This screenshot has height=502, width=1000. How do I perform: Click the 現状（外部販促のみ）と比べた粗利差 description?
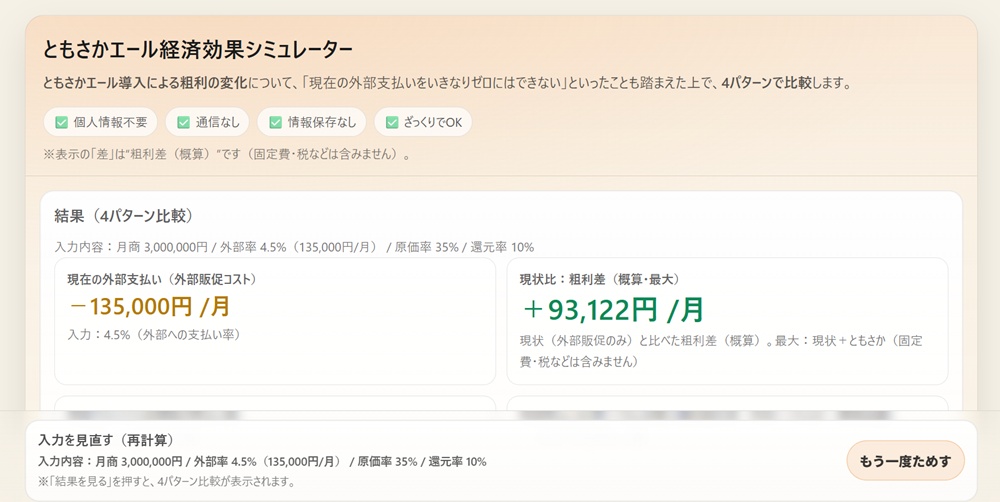[x=721, y=351]
